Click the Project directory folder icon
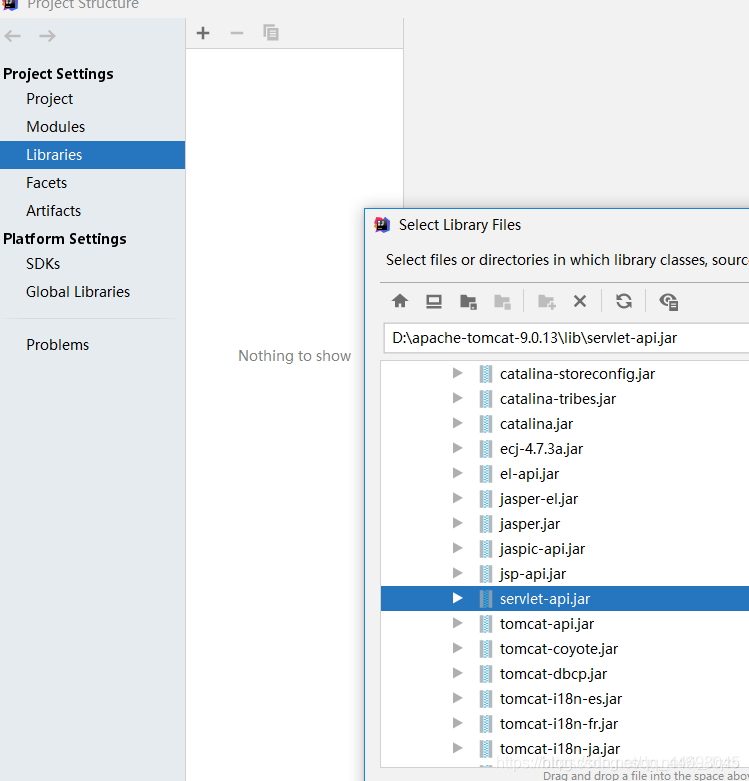The width and height of the screenshot is (749, 781). coord(468,302)
